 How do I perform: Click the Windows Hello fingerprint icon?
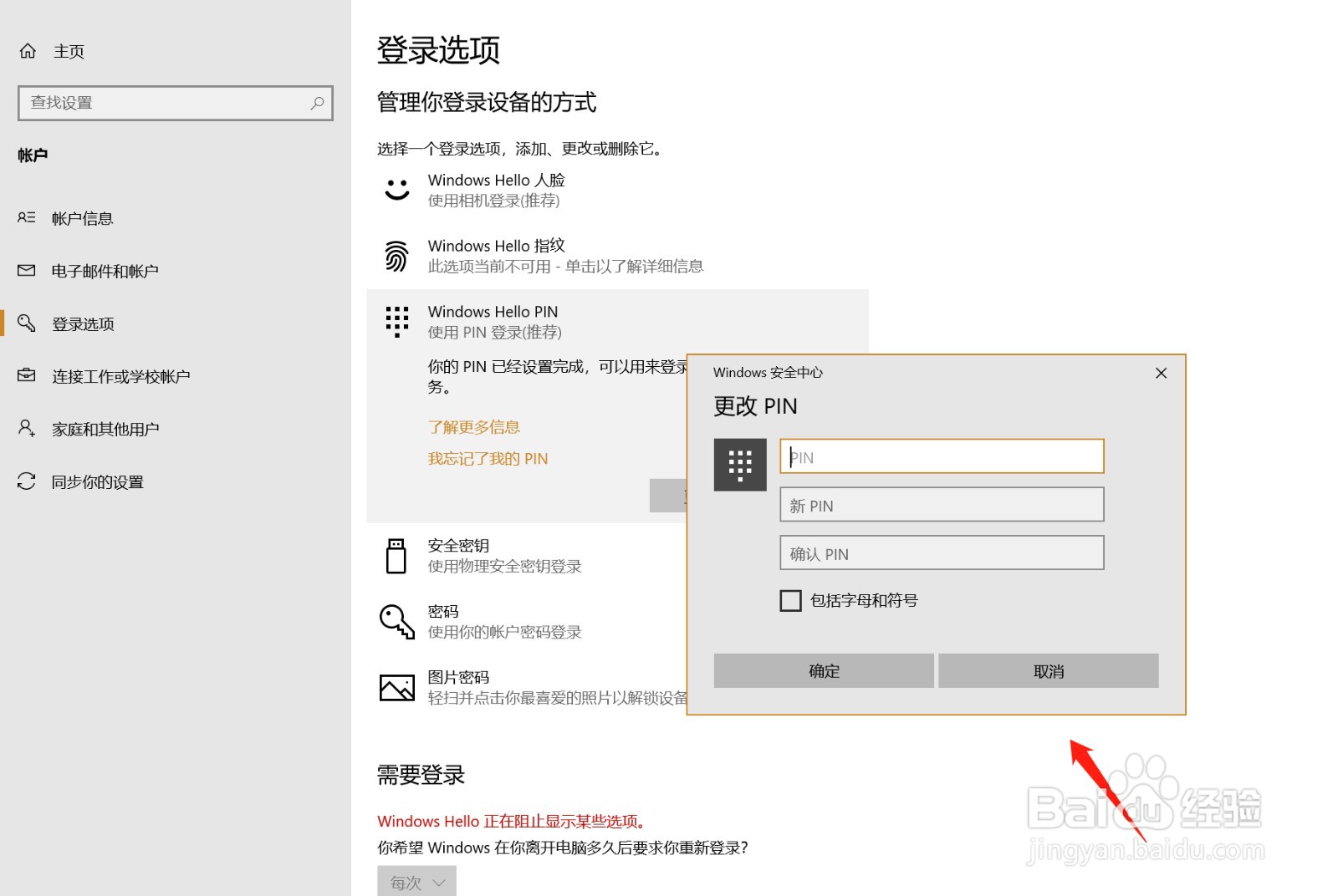click(x=397, y=256)
